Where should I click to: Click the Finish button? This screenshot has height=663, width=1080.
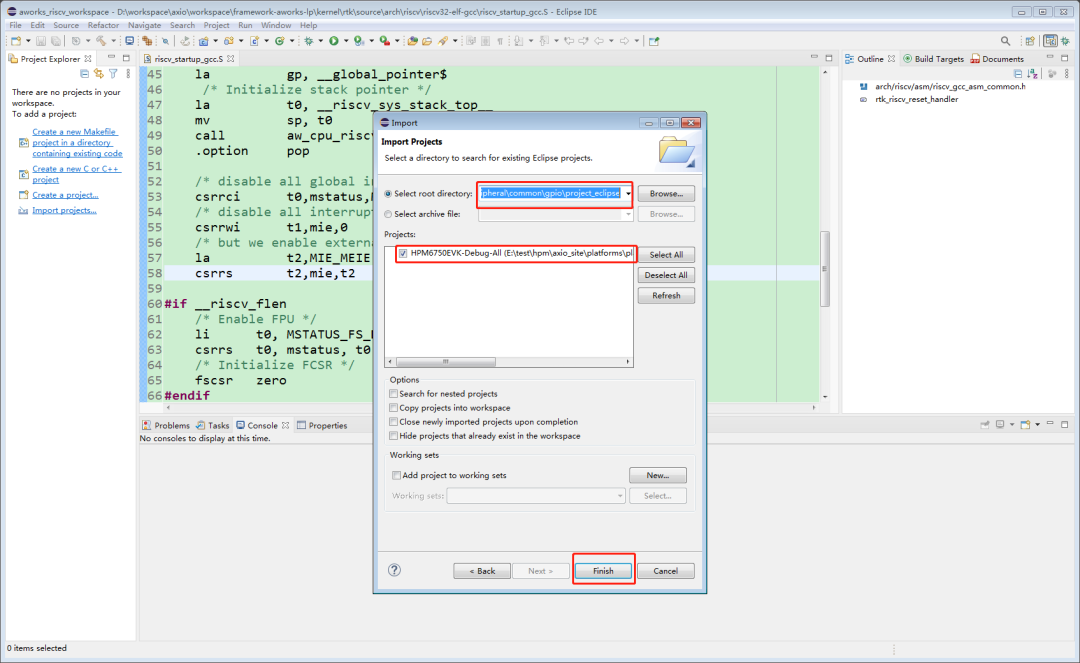pos(603,571)
